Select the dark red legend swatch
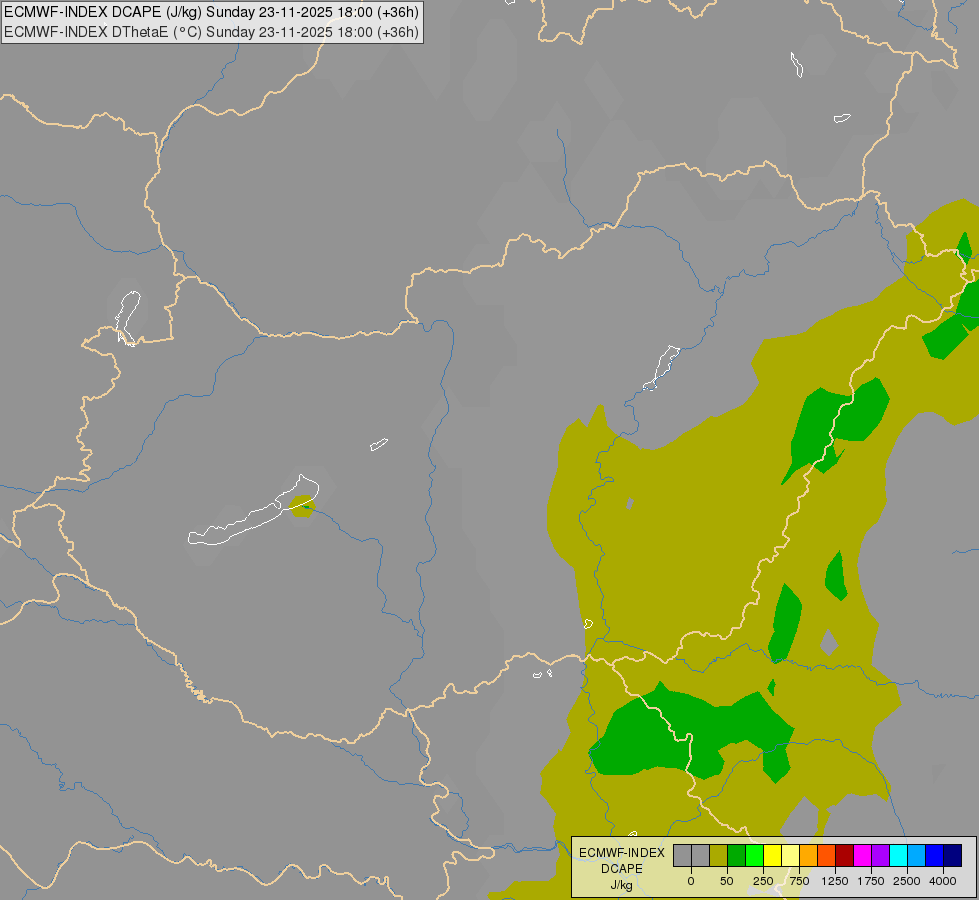Image resolution: width=979 pixels, height=900 pixels. 845,855
